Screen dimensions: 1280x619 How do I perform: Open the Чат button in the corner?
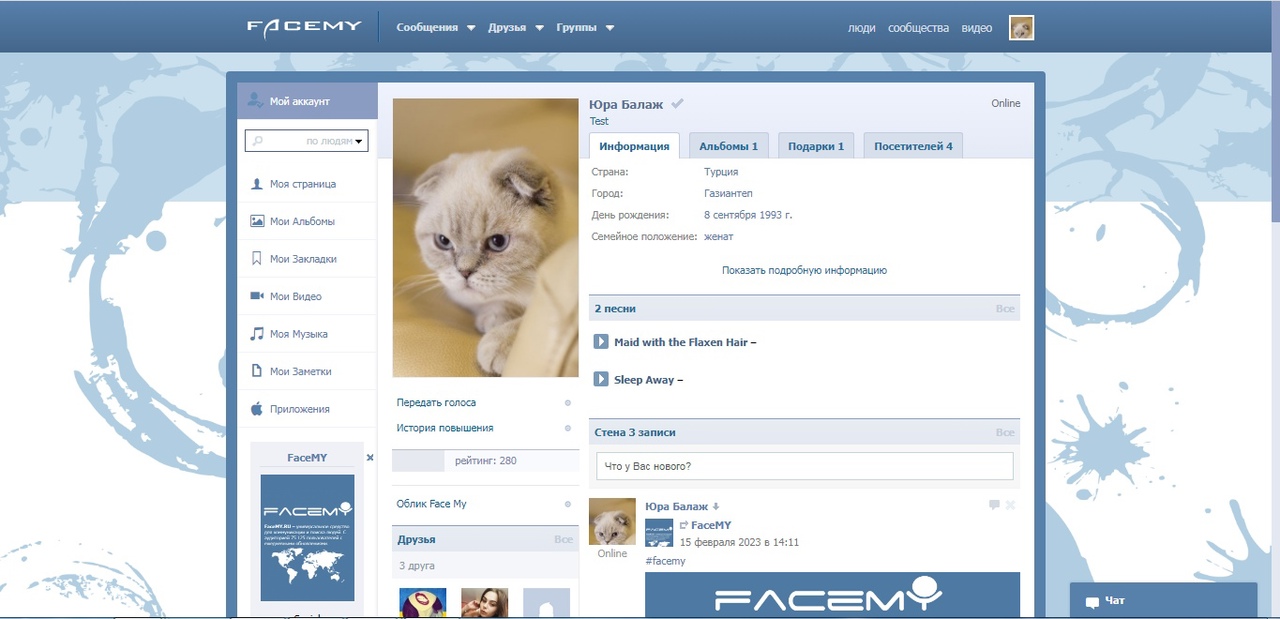[1162, 601]
